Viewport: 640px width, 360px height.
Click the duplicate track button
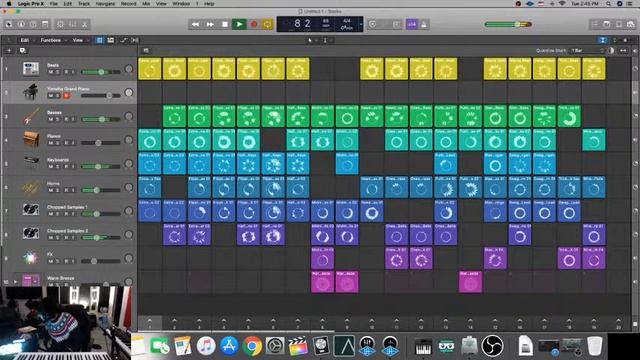click(x=22, y=51)
